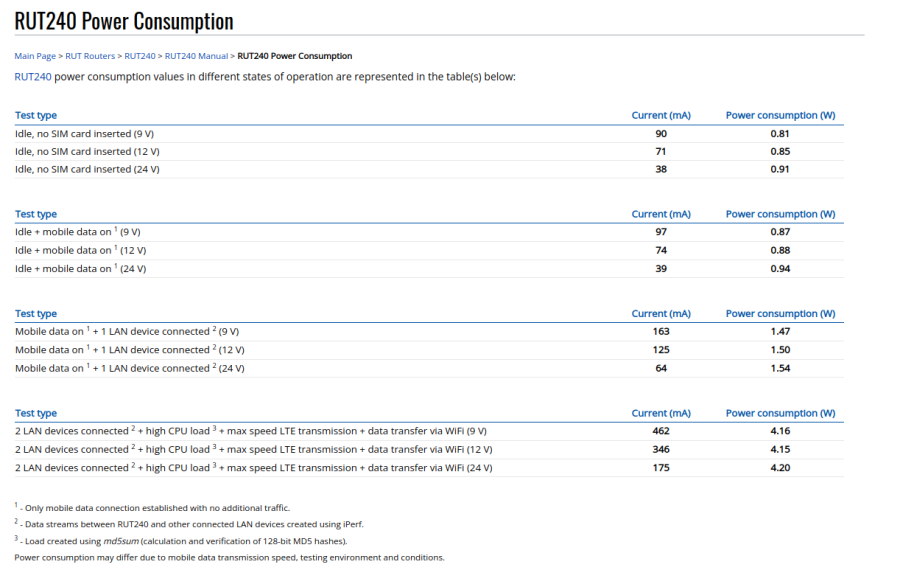Open the RUT240 breadcrumb link
Image resolution: width=900 pixels, height=570 pixels.
tap(140, 56)
